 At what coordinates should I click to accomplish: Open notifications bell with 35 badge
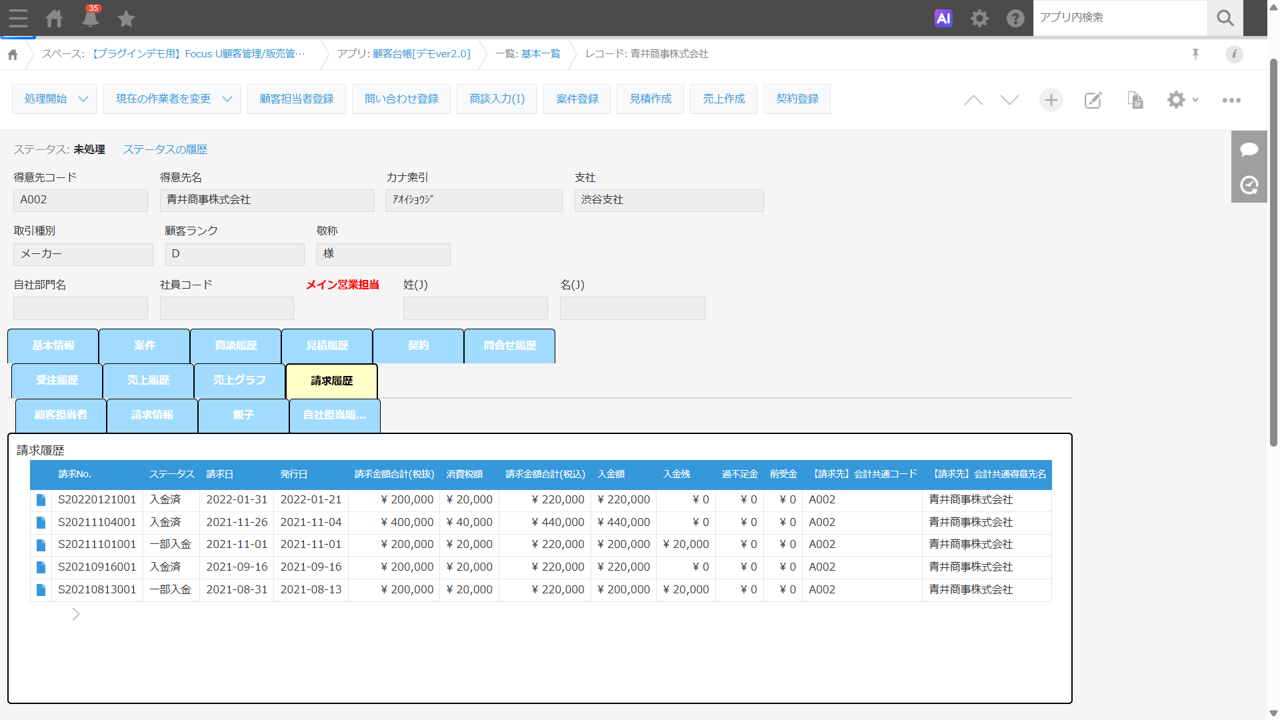tap(90, 17)
